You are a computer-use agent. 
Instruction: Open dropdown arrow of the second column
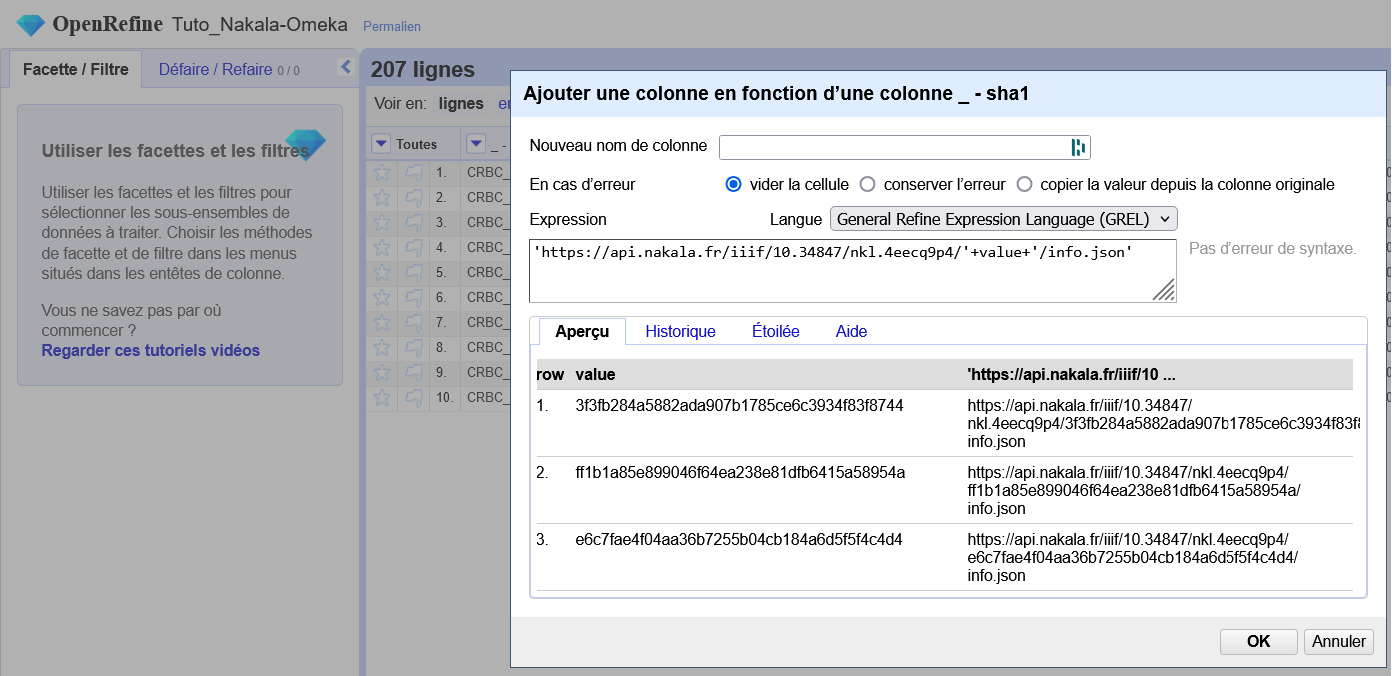tap(476, 144)
